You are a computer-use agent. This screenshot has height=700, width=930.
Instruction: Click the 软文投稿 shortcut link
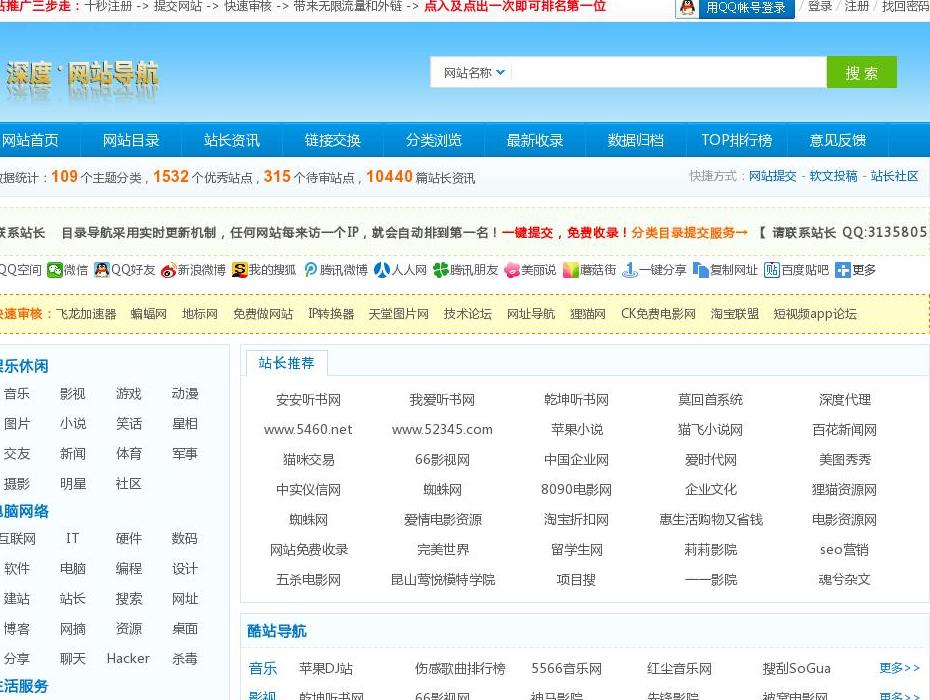pos(833,176)
